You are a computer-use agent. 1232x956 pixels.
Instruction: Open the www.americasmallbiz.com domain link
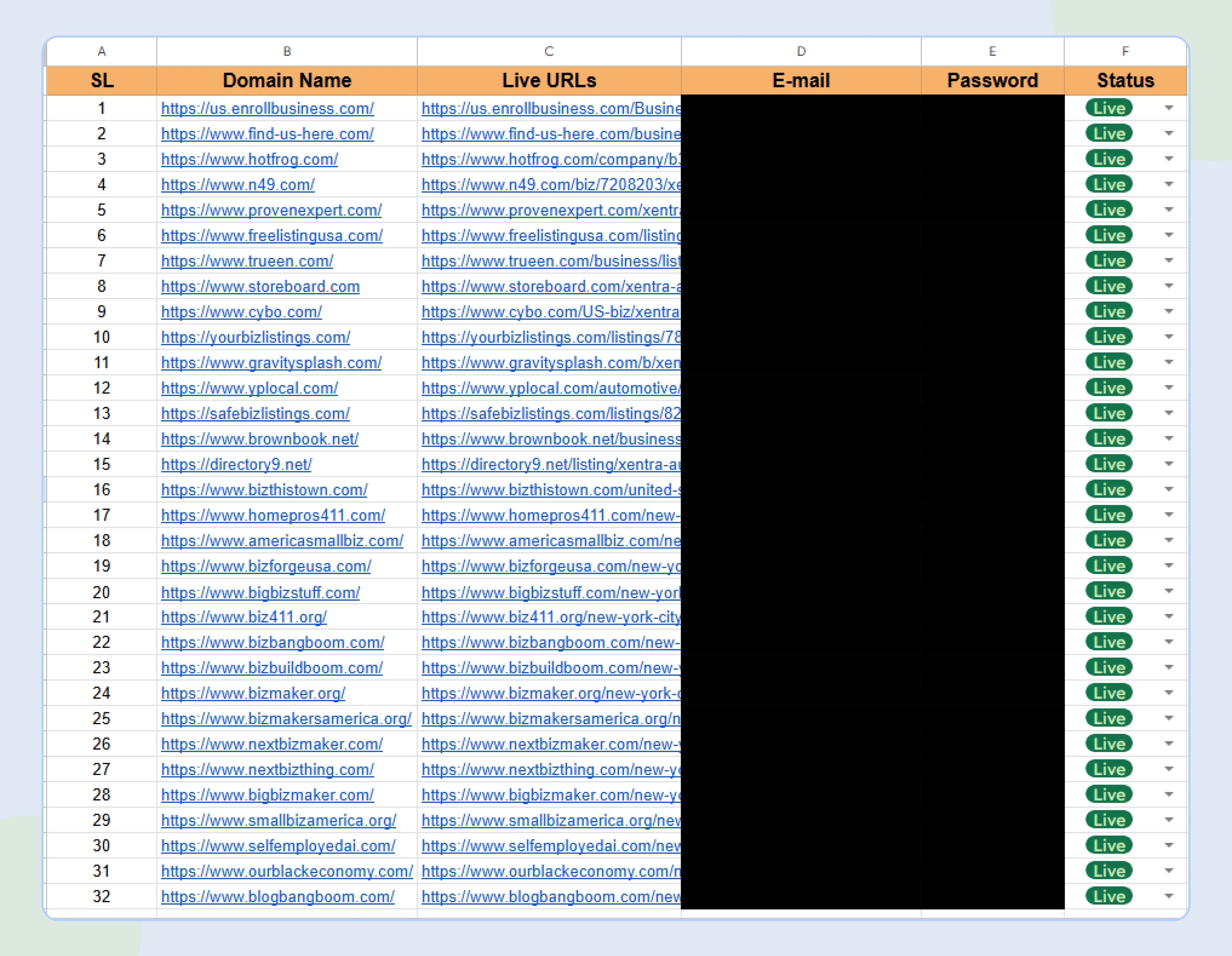click(x=282, y=541)
